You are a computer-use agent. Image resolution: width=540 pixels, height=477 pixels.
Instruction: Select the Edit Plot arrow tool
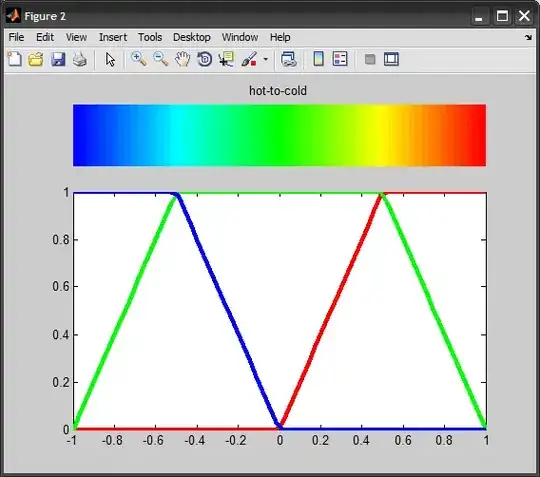click(x=110, y=59)
